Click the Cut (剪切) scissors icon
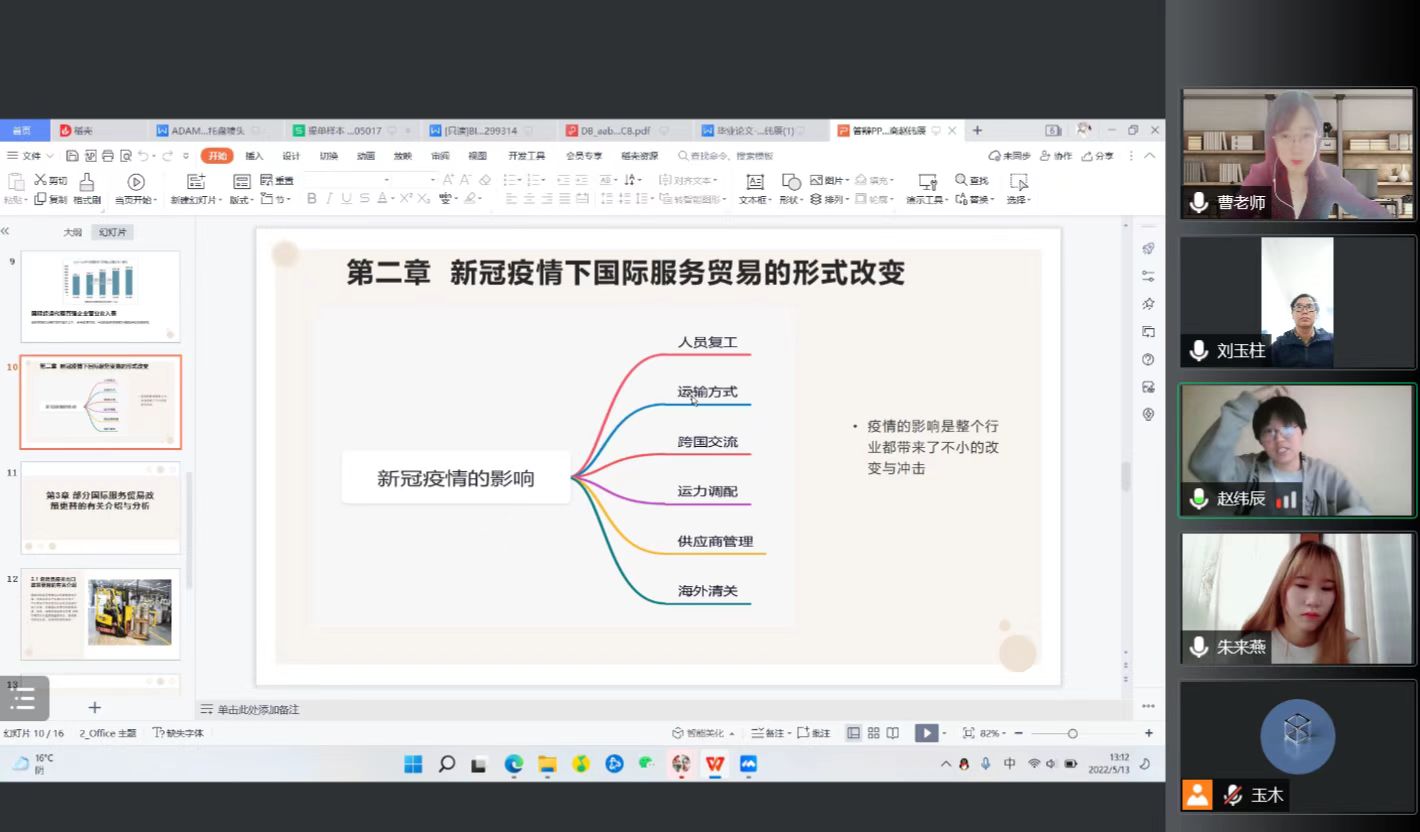The width and height of the screenshot is (1420, 832). (x=41, y=180)
